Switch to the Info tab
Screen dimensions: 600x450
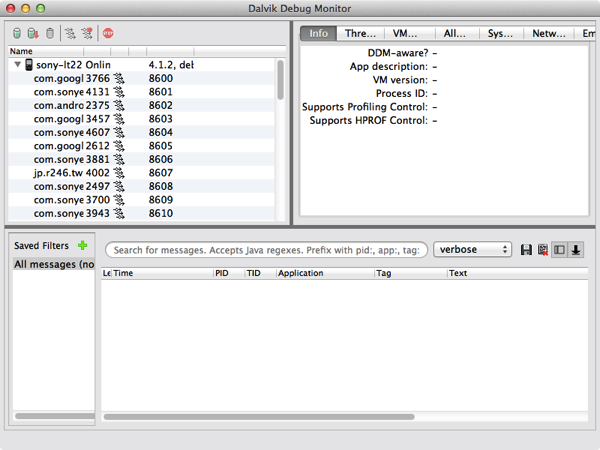tap(318, 33)
